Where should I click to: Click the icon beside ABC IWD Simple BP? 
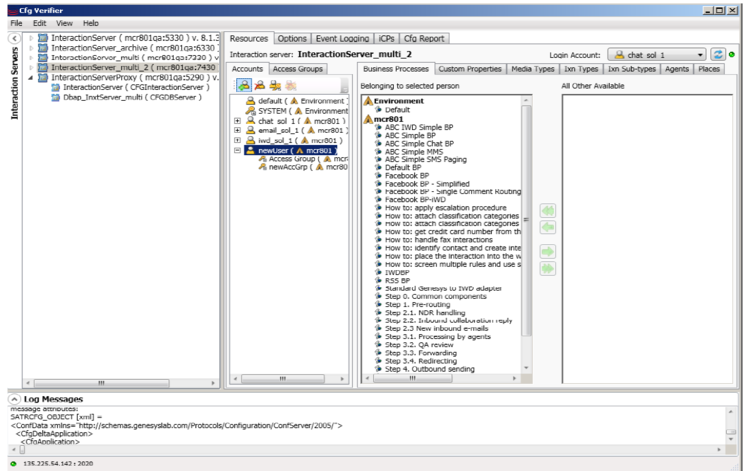pyautogui.click(x=378, y=127)
